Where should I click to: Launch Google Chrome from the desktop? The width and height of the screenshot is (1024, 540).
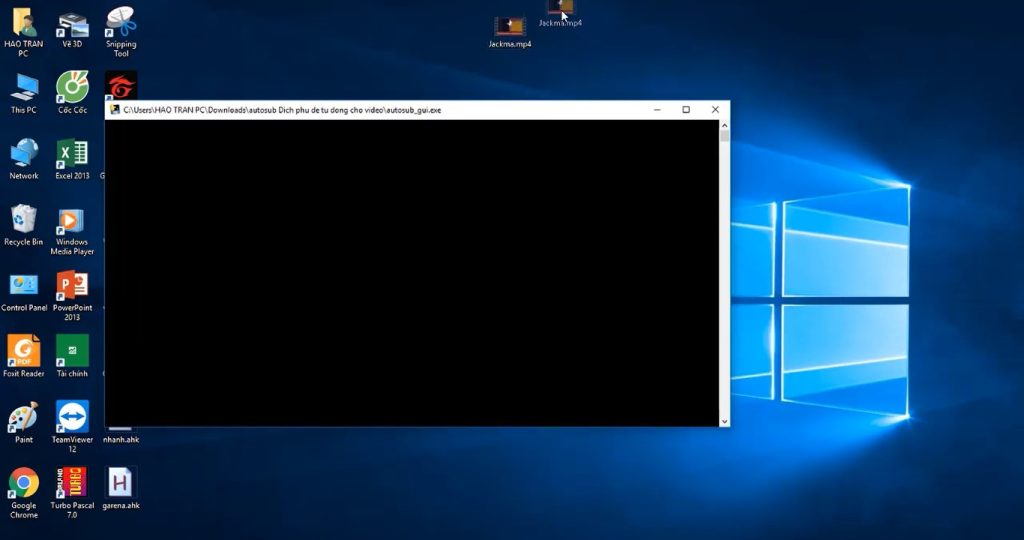click(24, 483)
